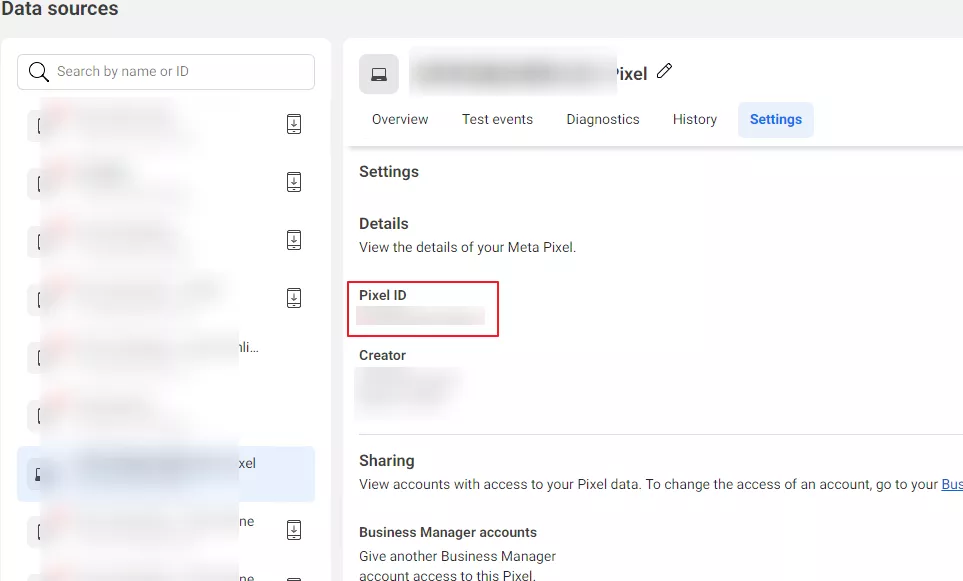Click the third mobile download icon in list
The width and height of the screenshot is (963, 581).
tap(294, 240)
